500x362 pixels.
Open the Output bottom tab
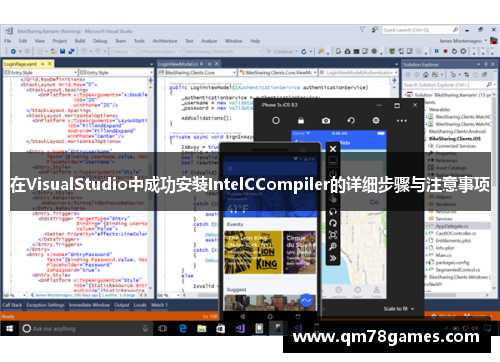[121, 305]
